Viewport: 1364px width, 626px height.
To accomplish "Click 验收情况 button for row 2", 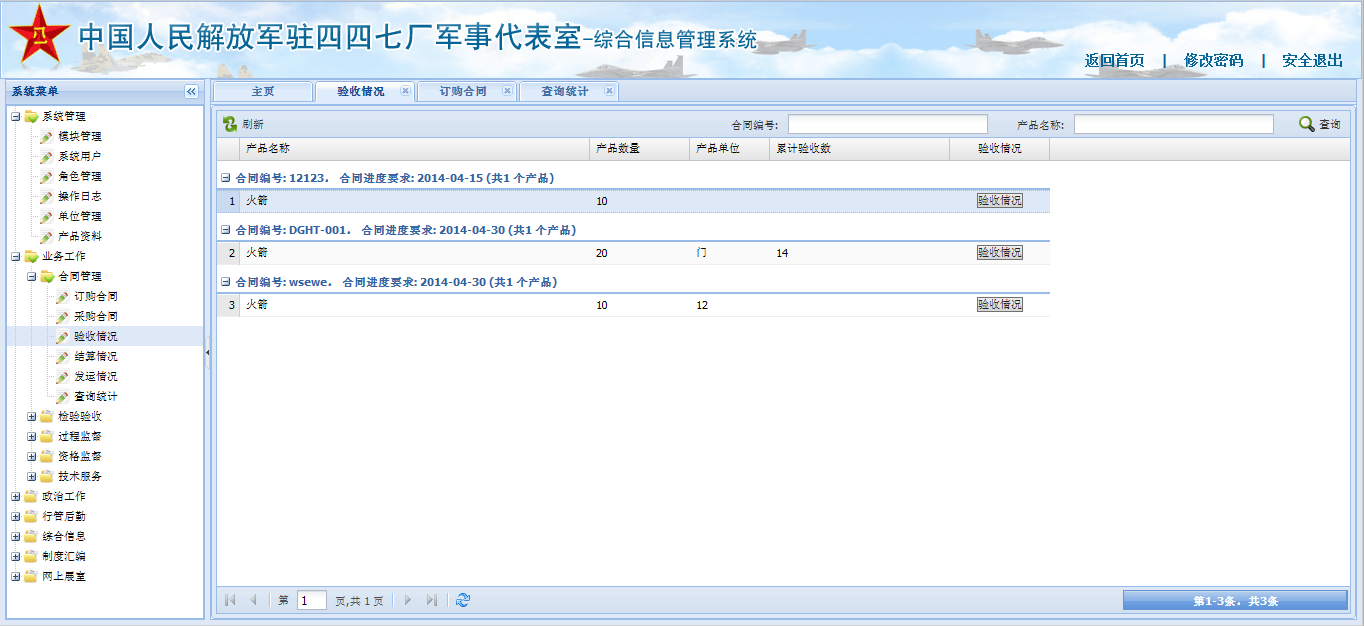I will pos(999,253).
